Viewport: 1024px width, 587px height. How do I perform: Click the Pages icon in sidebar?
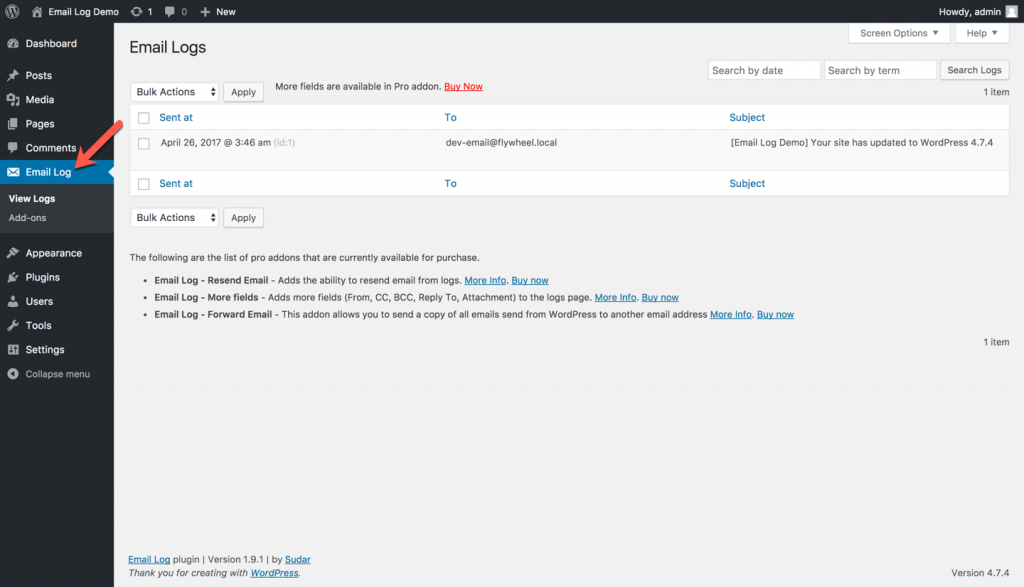click(13, 124)
